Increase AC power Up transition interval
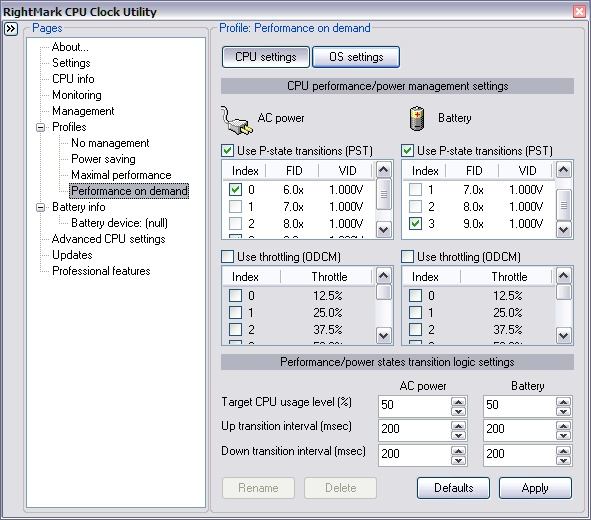The image size is (591, 520). 459,426
